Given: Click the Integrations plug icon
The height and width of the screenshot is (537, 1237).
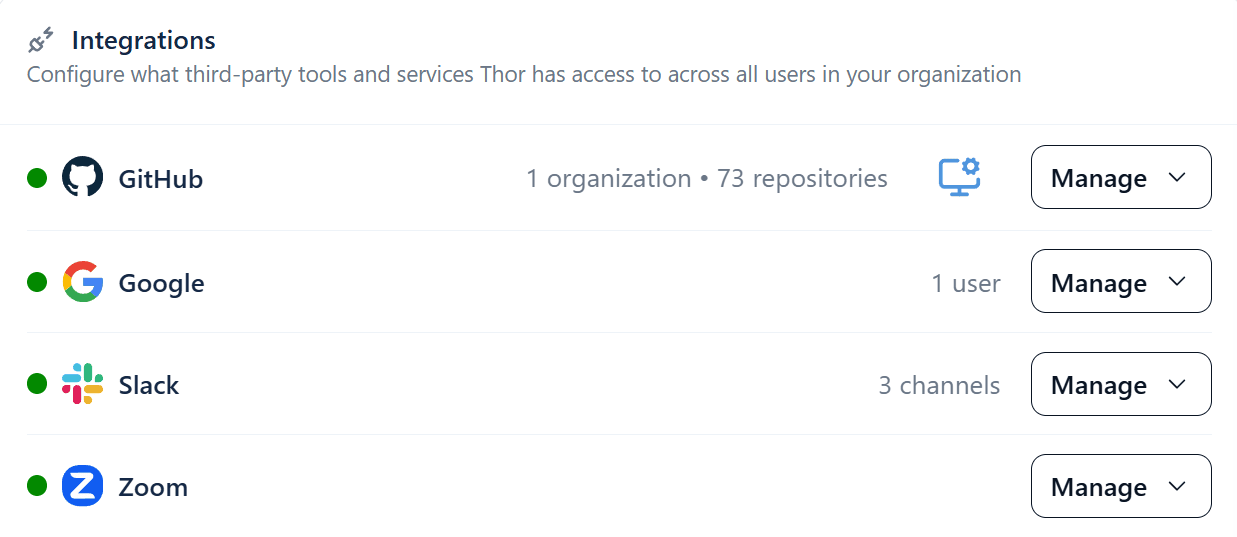Looking at the screenshot, I should [41, 41].
